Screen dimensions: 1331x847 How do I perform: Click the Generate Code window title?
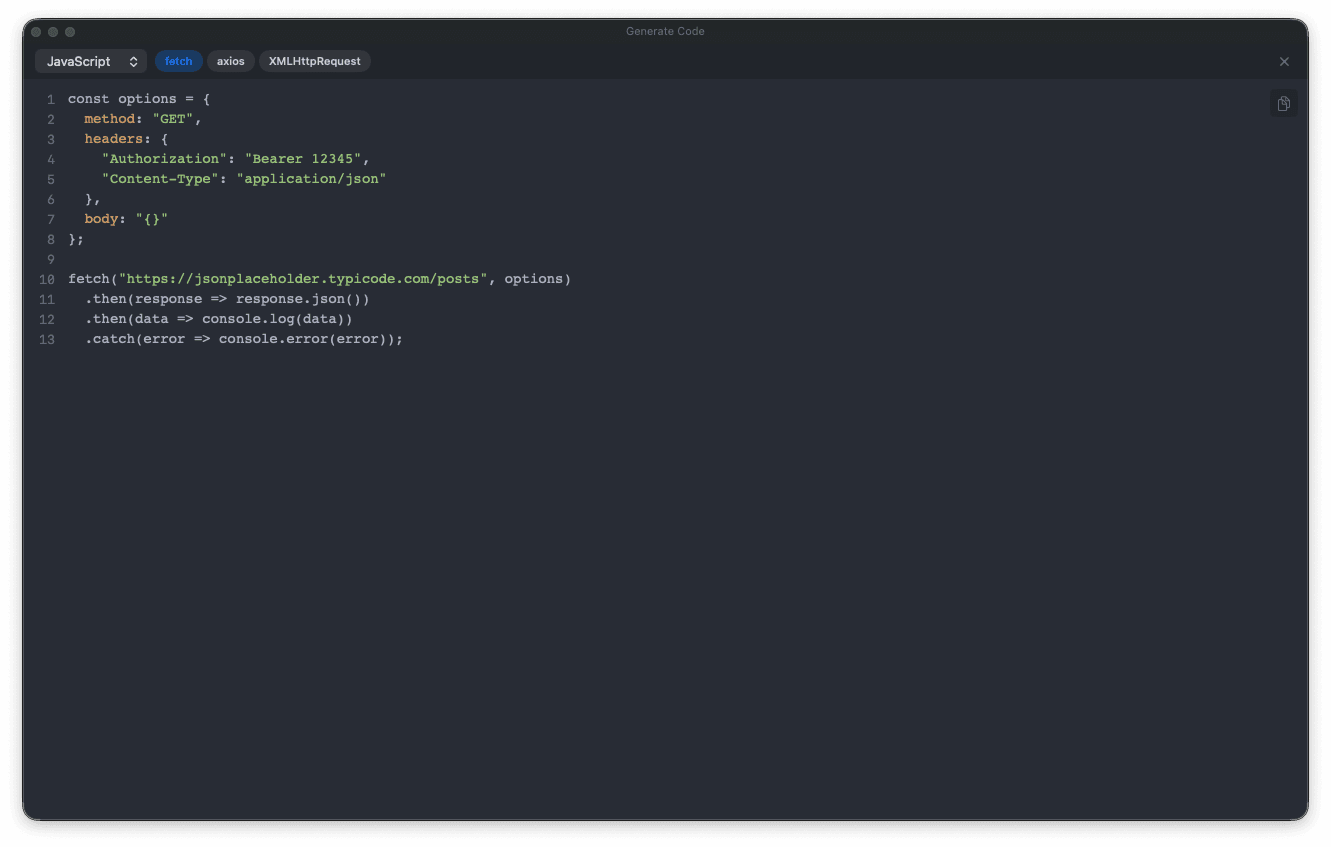click(665, 32)
